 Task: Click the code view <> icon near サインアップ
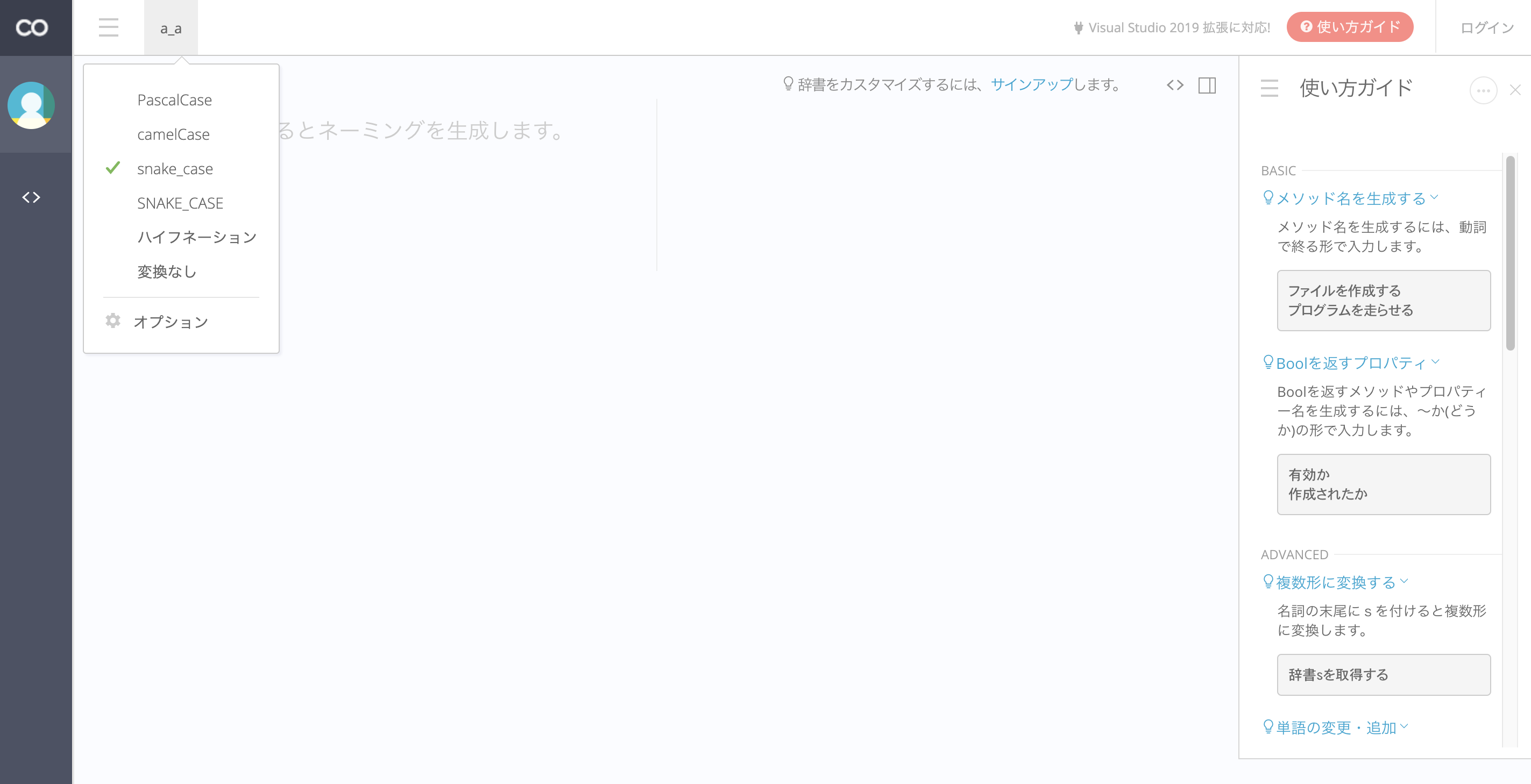click(x=1175, y=85)
